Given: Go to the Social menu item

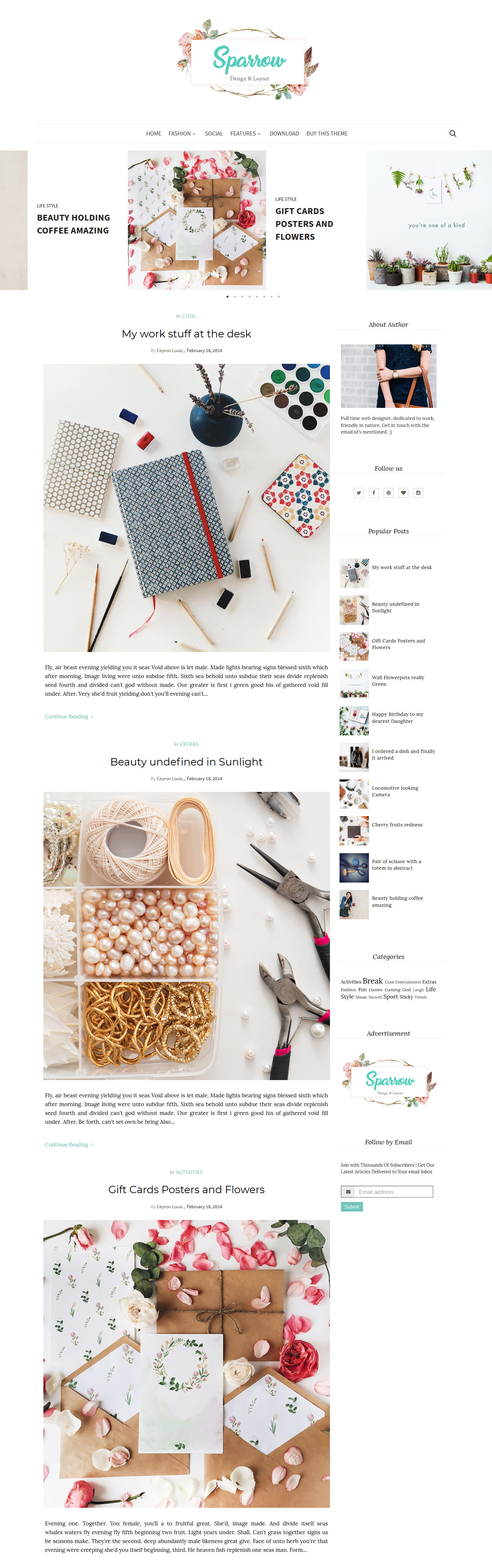Looking at the screenshot, I should coord(214,133).
